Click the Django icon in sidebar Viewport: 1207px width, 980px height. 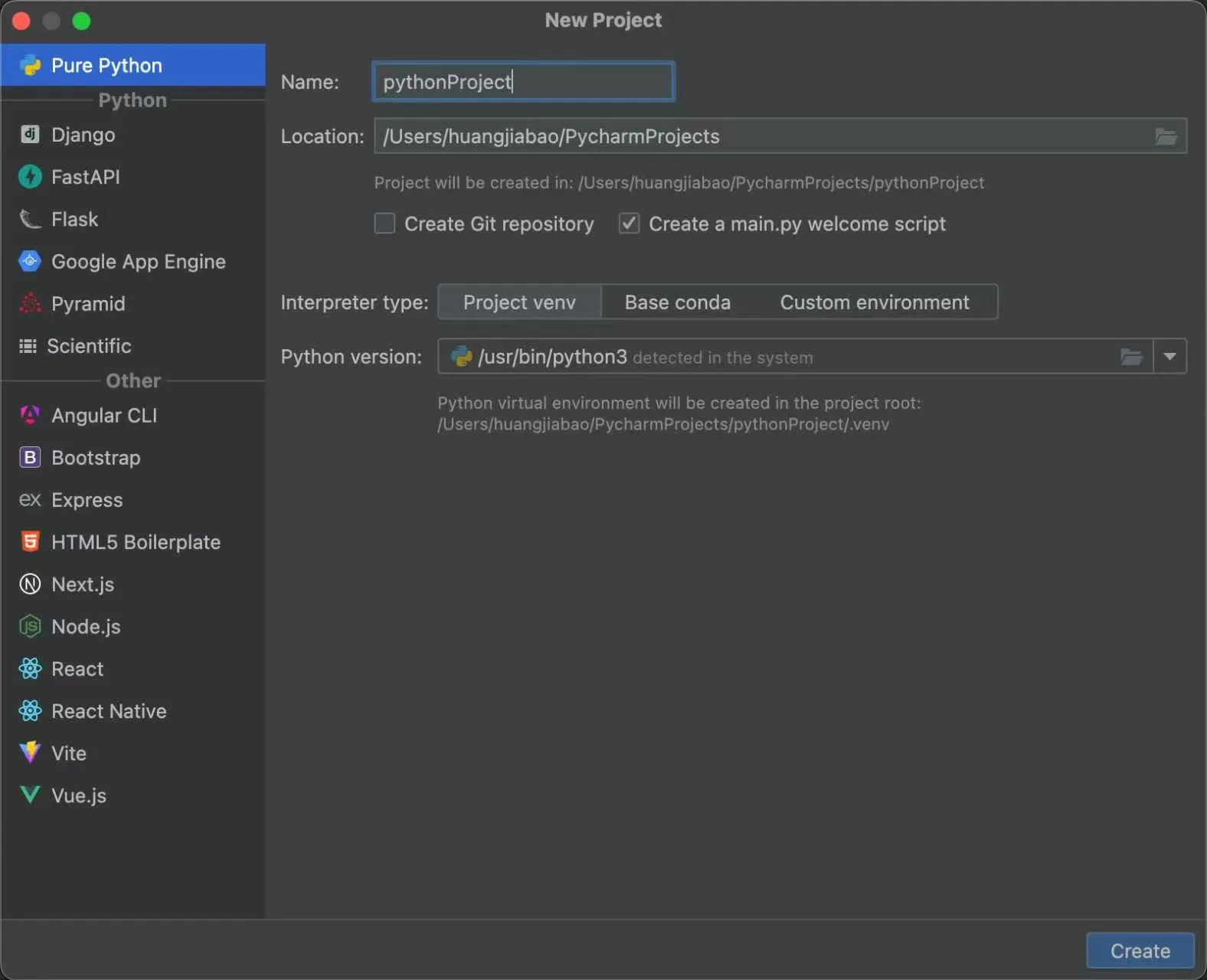(30, 135)
